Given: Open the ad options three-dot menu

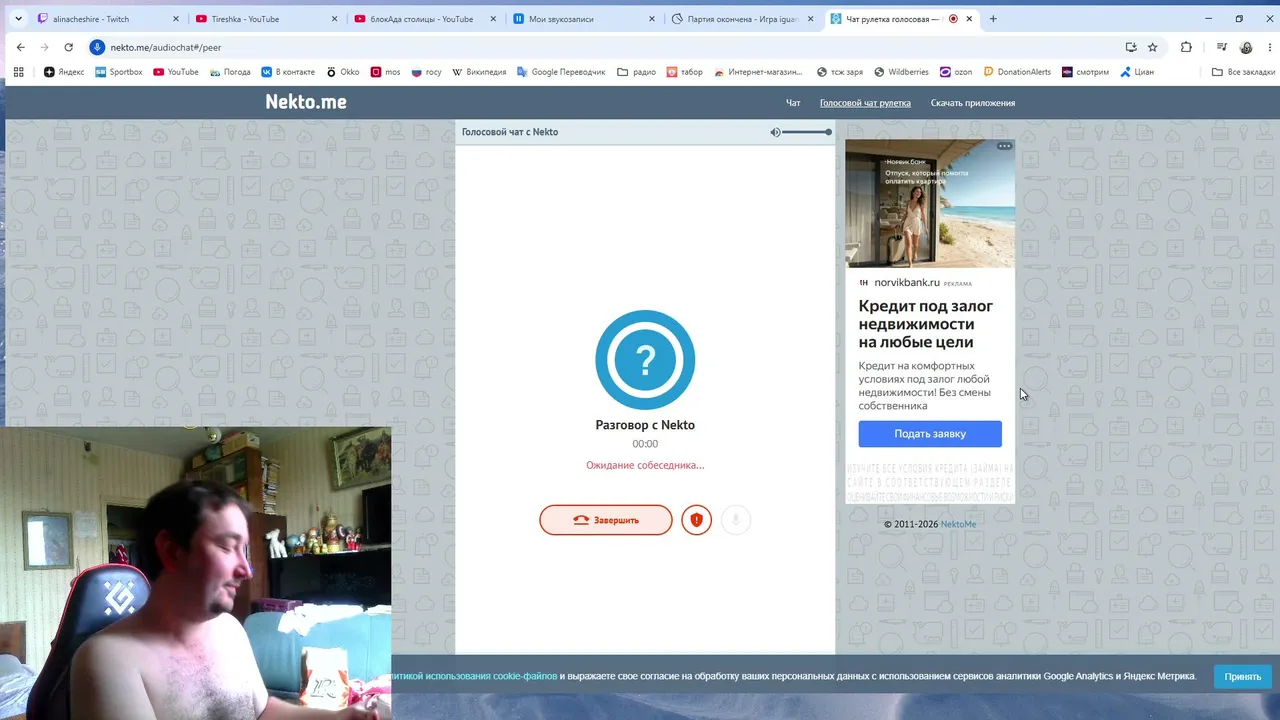Looking at the screenshot, I should (x=1004, y=146).
